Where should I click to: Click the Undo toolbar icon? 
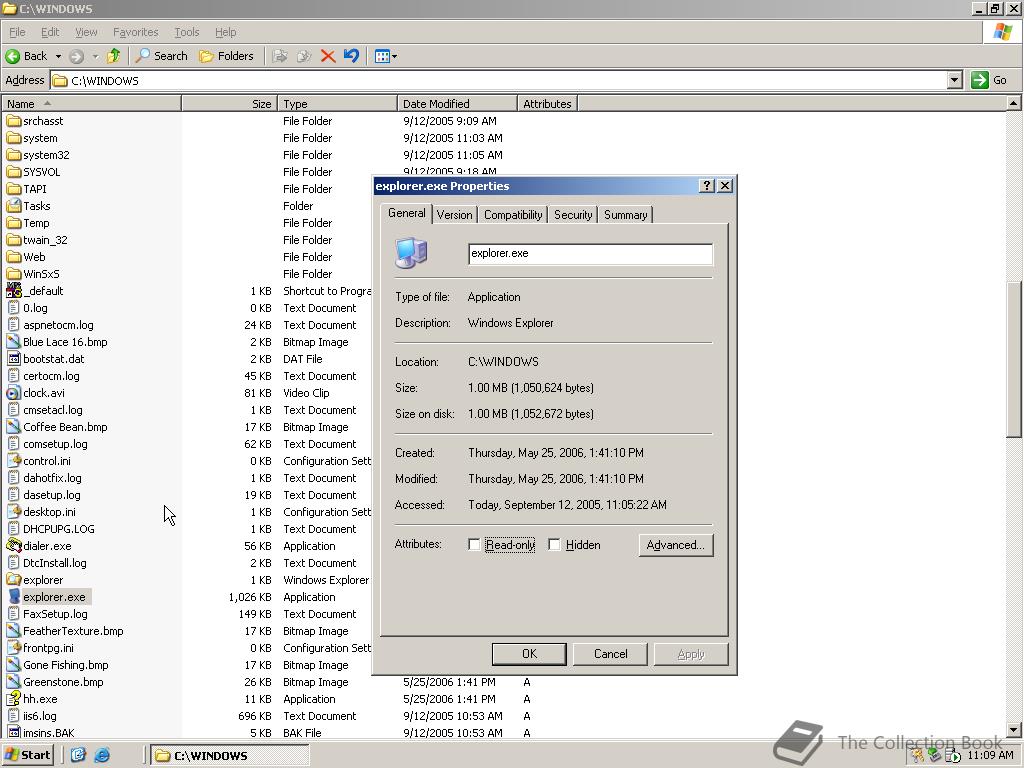(x=351, y=56)
